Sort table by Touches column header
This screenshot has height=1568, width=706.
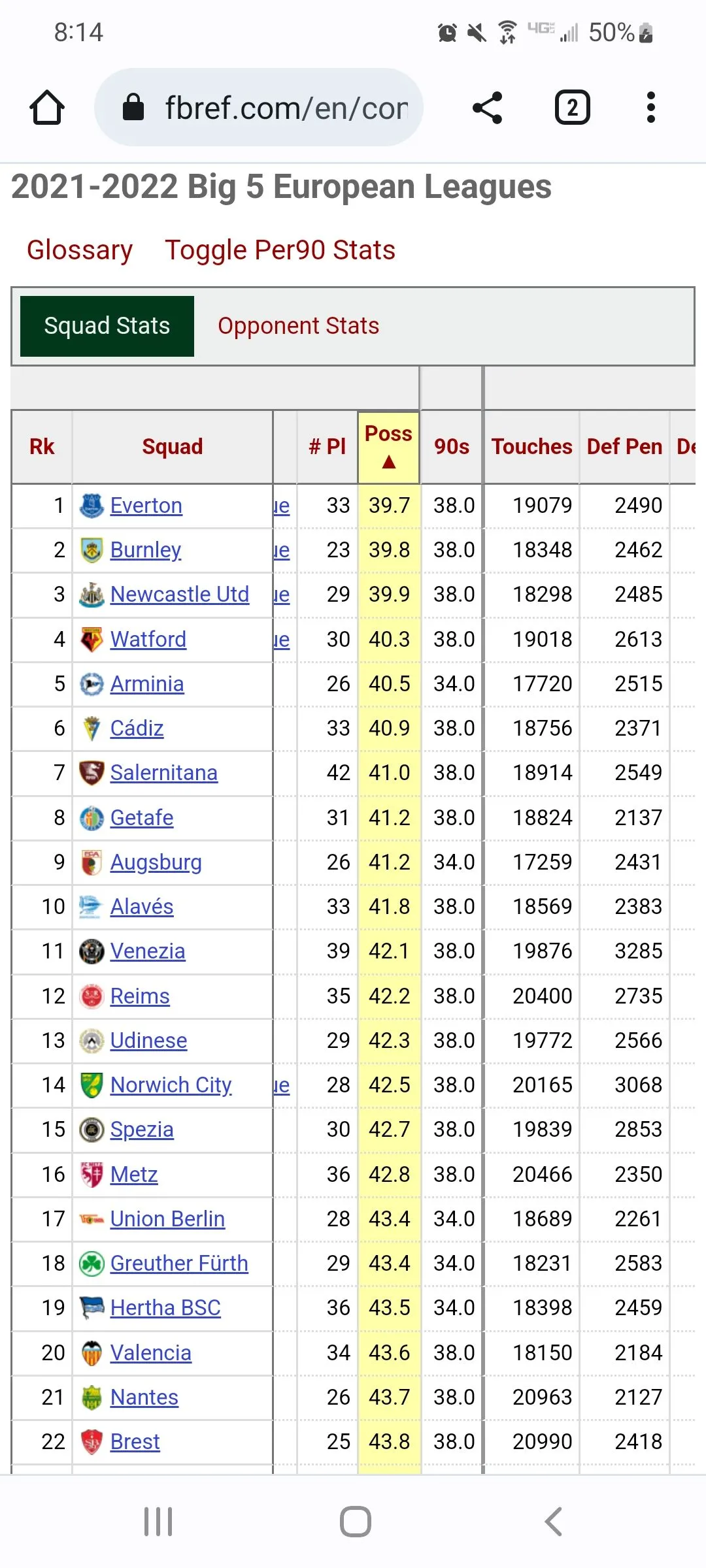(x=531, y=447)
